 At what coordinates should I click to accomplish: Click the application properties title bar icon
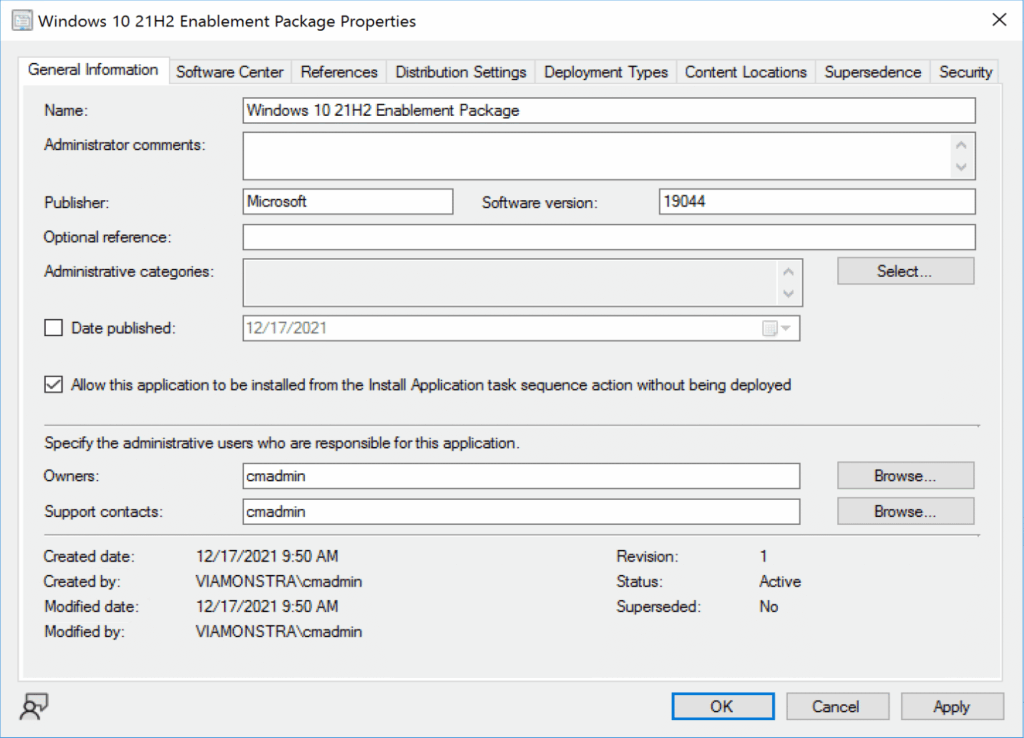pos(21,20)
